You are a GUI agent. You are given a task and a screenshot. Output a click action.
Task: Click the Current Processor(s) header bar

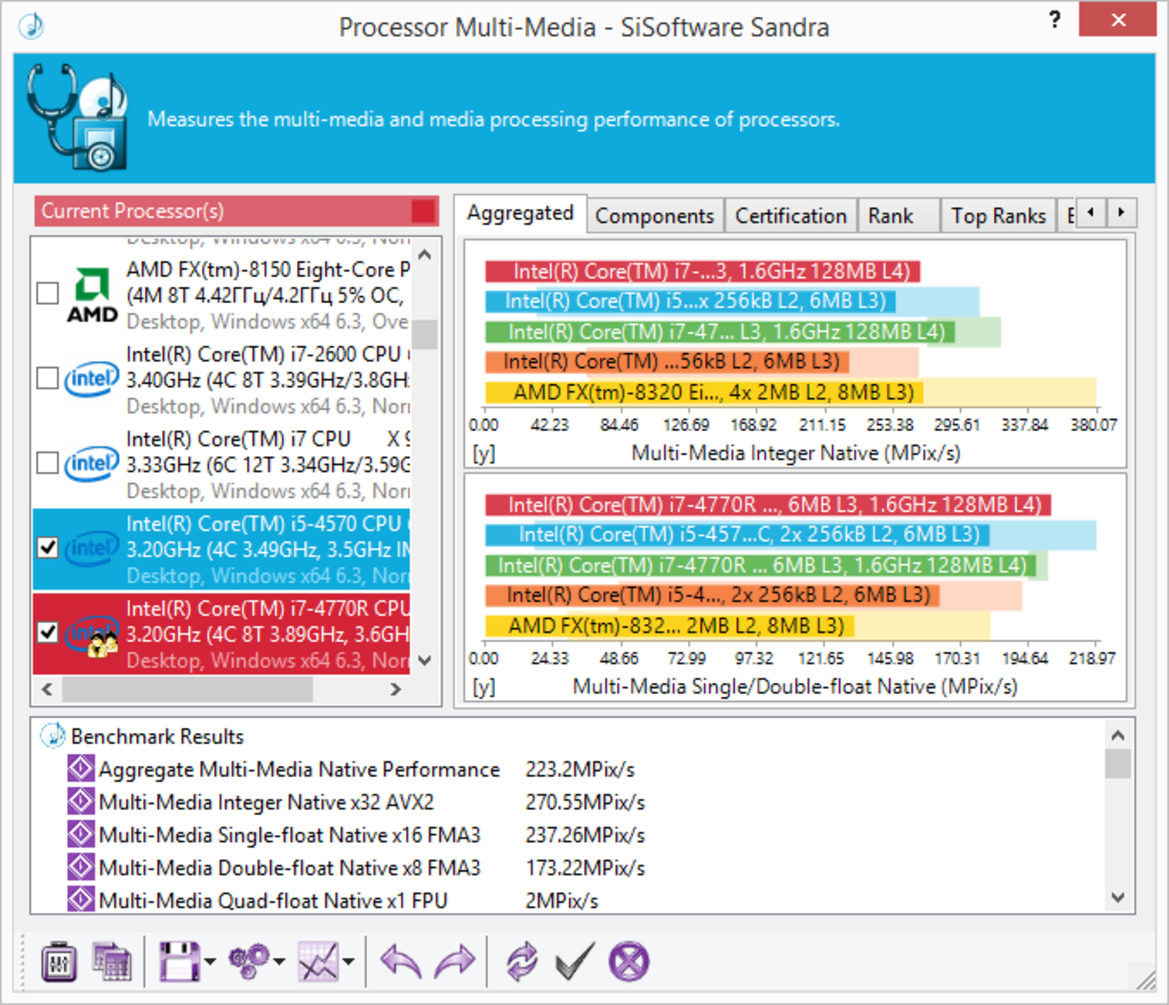tap(236, 211)
